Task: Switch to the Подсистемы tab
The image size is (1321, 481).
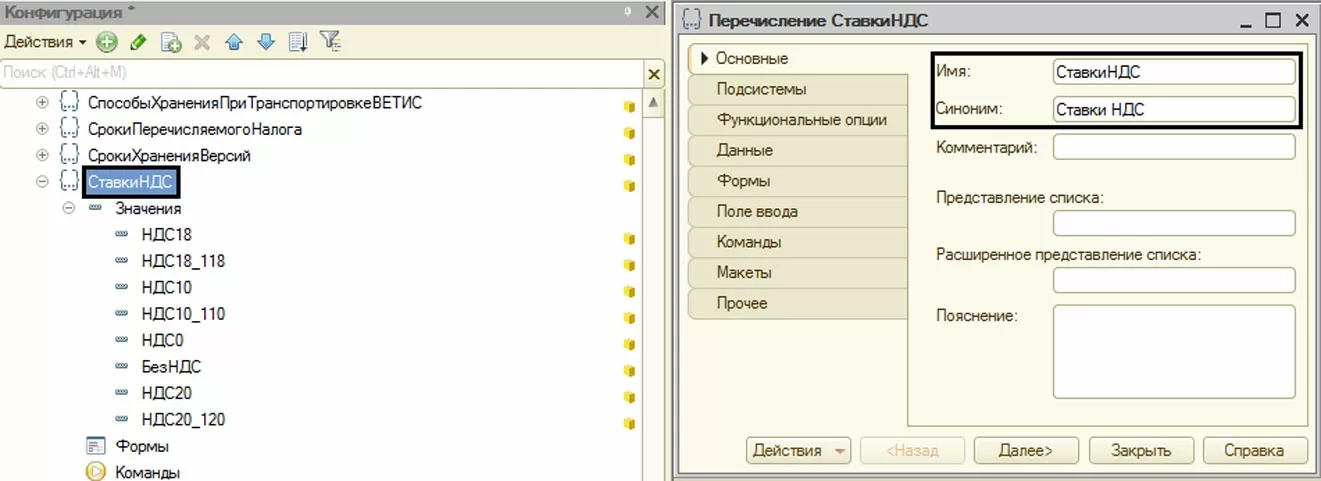Action: [x=761, y=89]
